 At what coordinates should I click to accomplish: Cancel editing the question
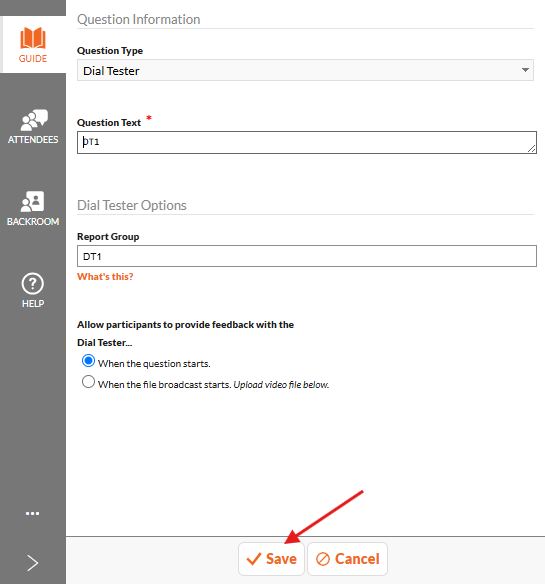pyautogui.click(x=347, y=559)
